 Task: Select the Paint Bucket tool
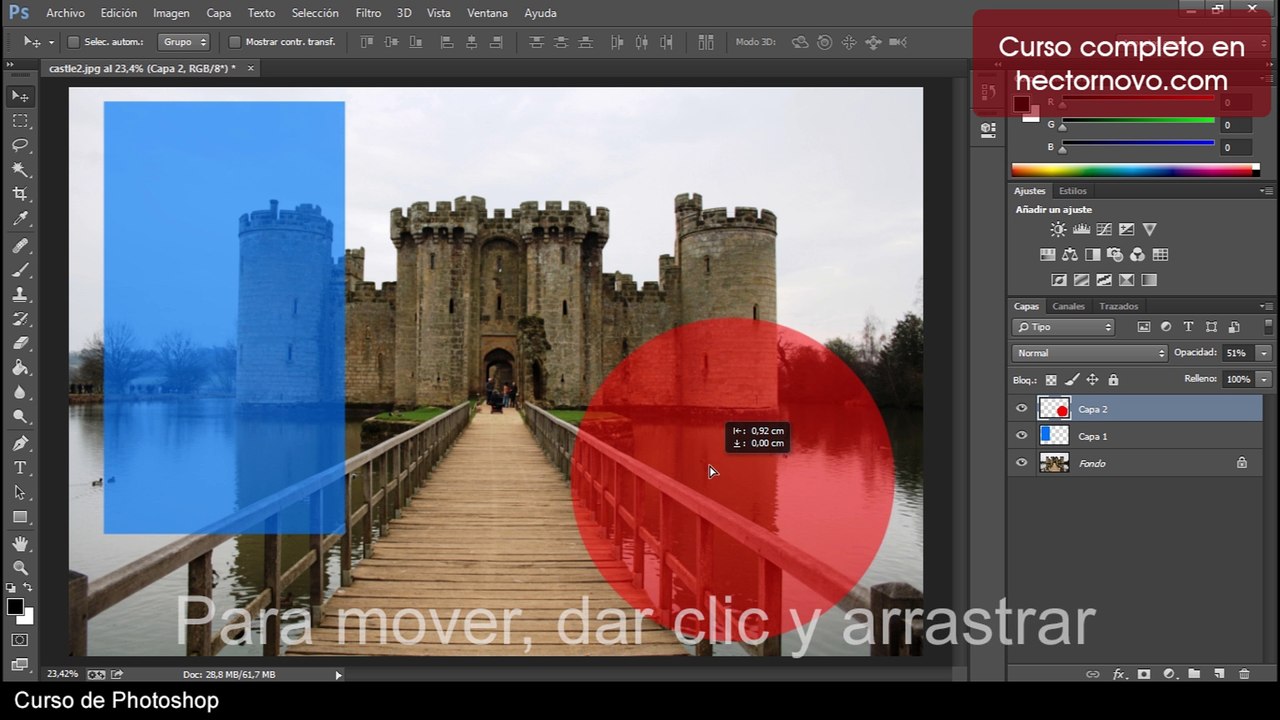[20, 368]
